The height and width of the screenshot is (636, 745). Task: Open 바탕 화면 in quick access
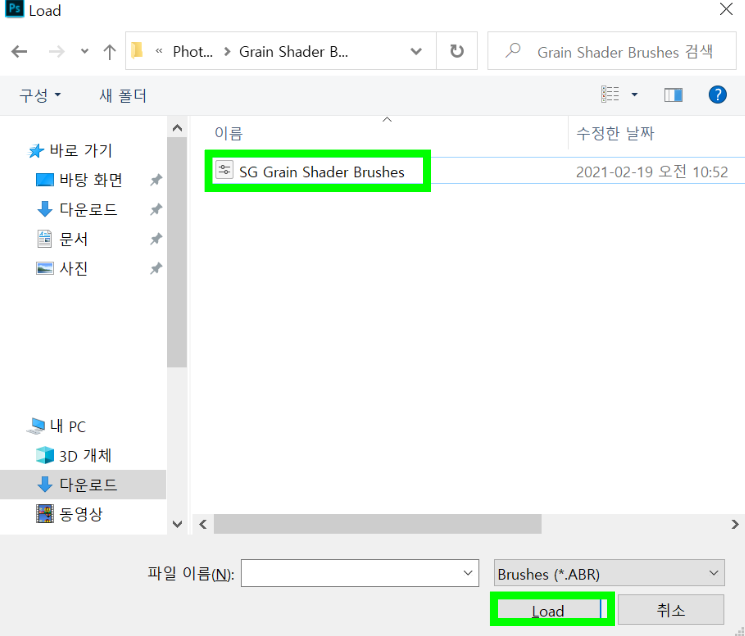point(91,180)
